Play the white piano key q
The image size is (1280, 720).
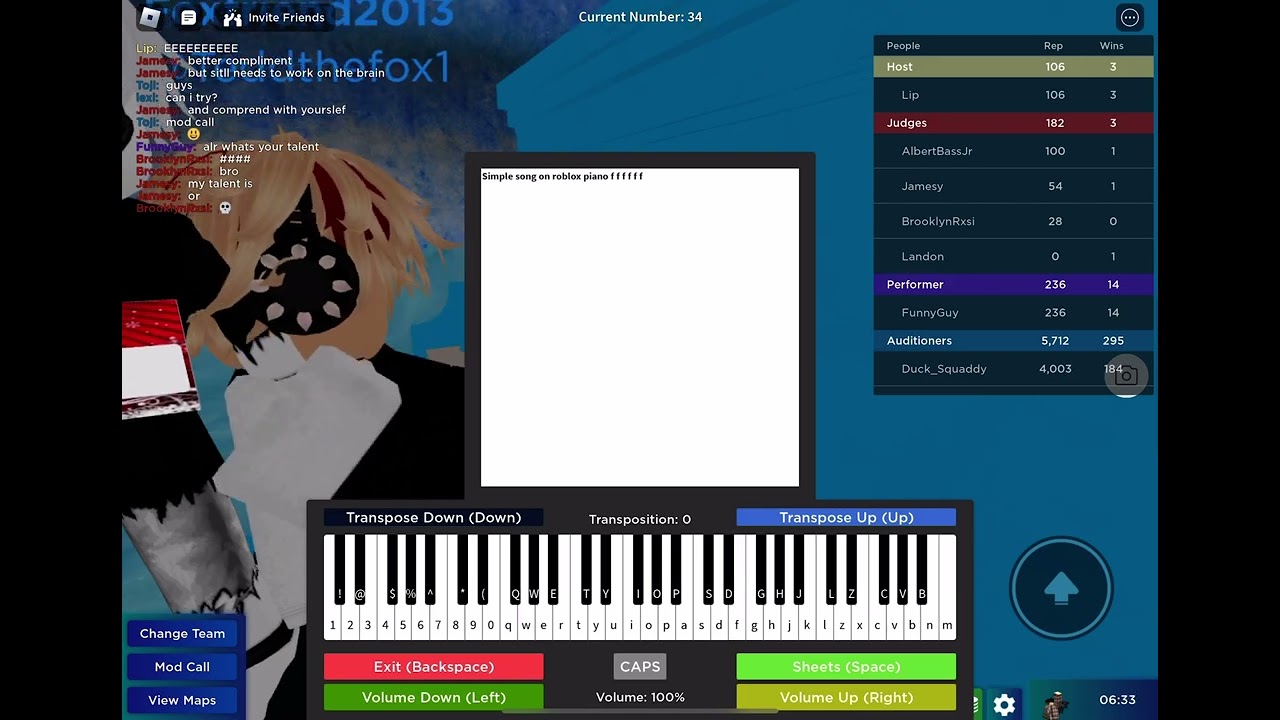click(x=508, y=625)
